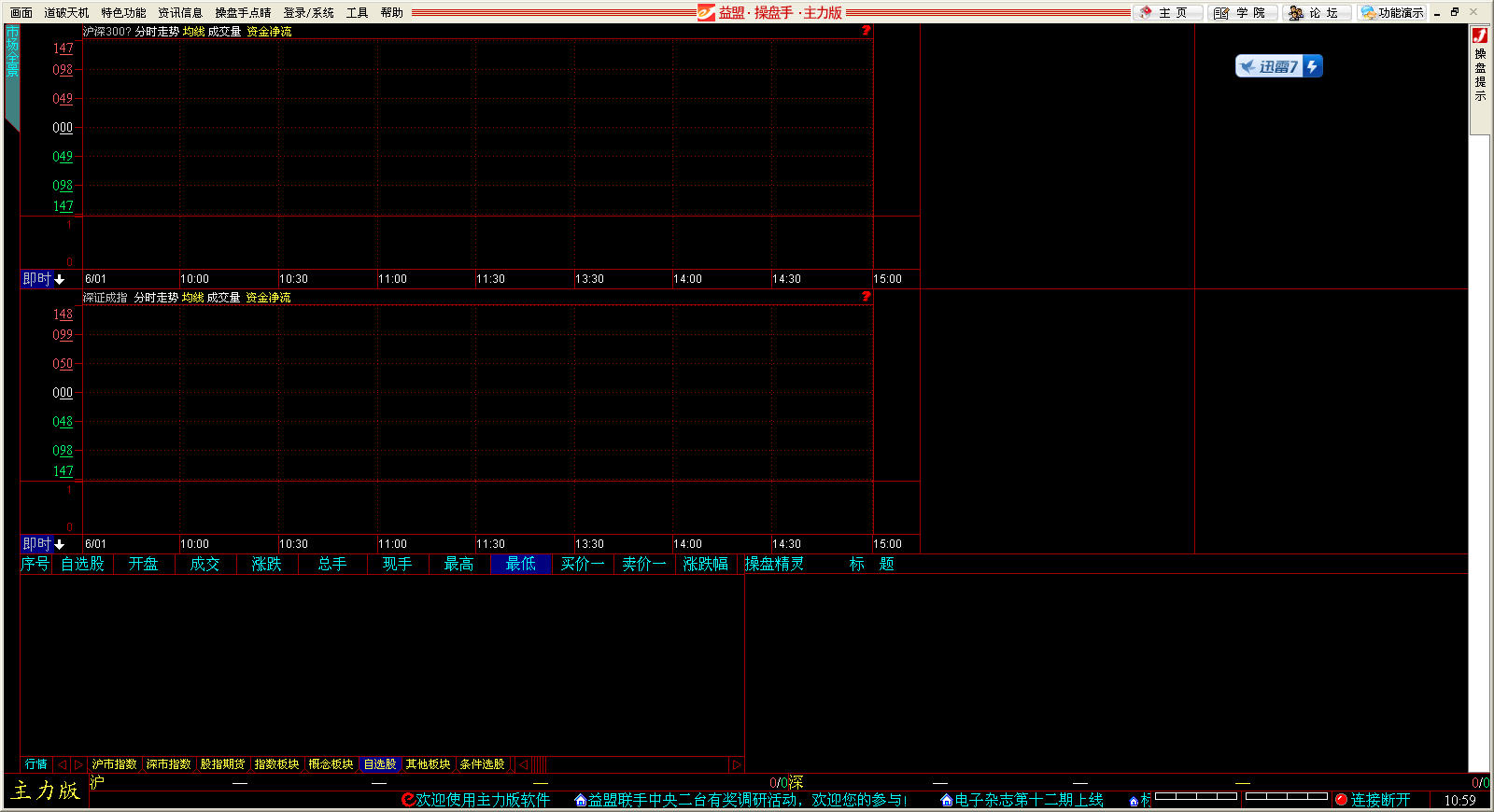The image size is (1494, 812).
Task: Expand the lower 即时 period dropdown
Action: [44, 544]
